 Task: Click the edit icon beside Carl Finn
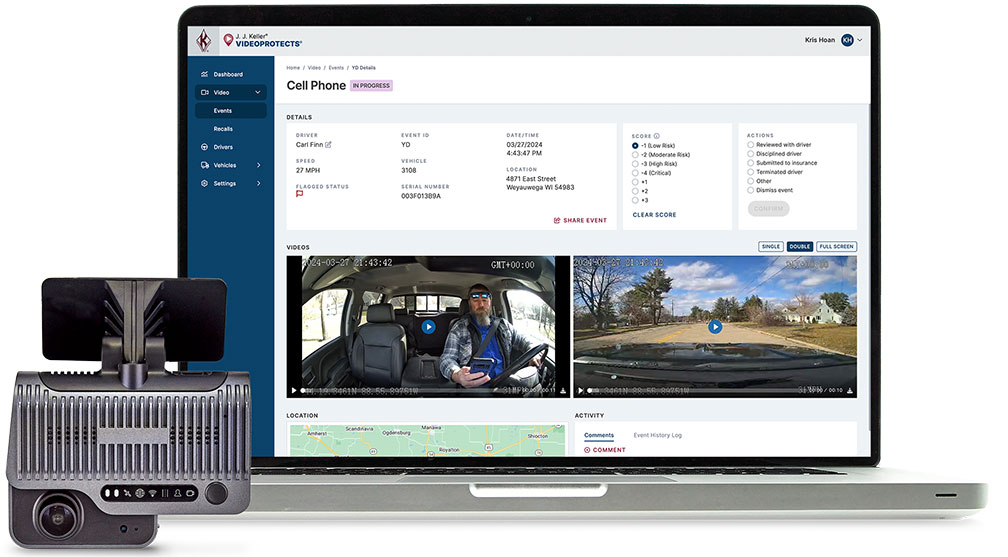tap(328, 145)
